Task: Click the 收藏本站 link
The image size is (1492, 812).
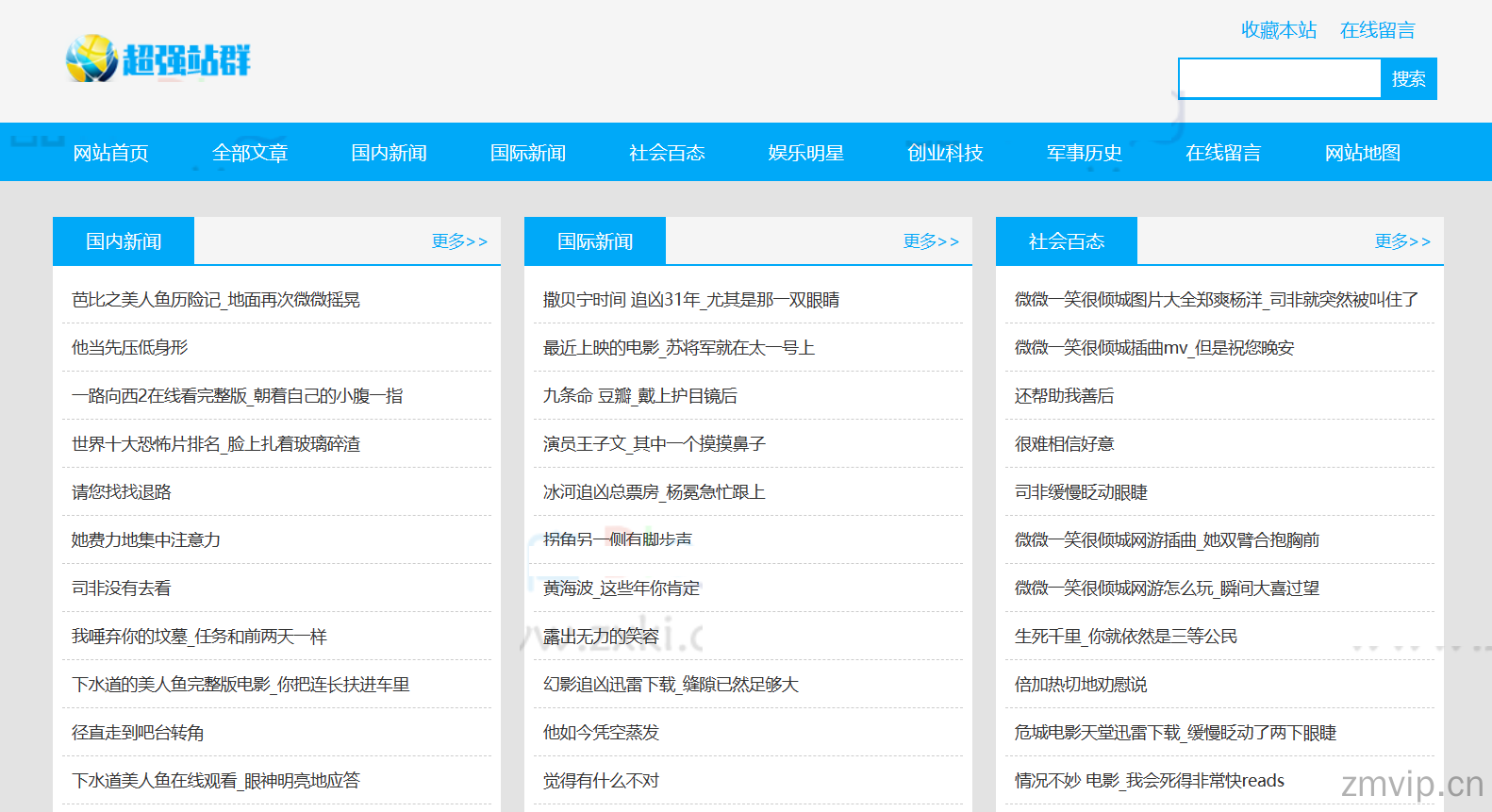Action: pyautogui.click(x=1279, y=30)
